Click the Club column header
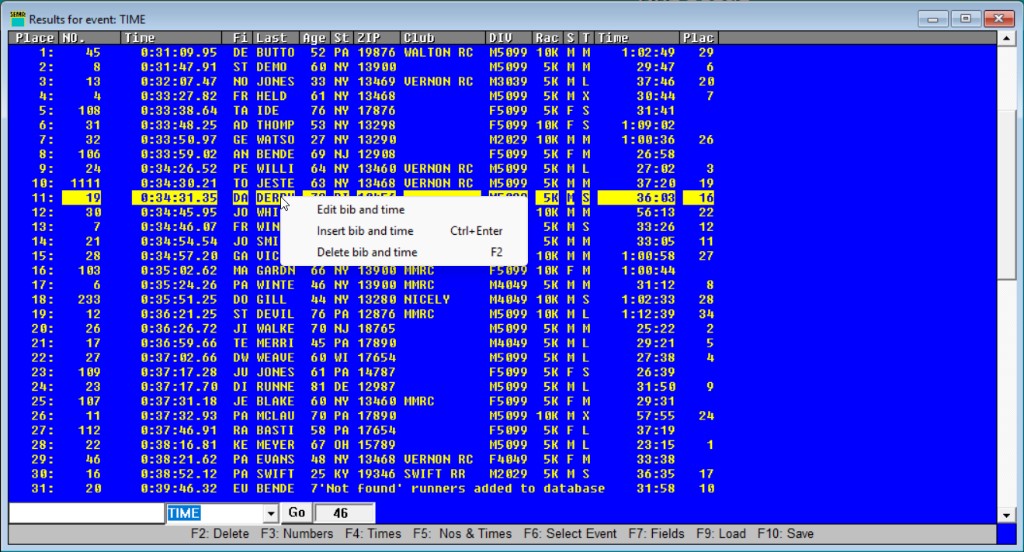This screenshot has height=552, width=1024. point(443,38)
